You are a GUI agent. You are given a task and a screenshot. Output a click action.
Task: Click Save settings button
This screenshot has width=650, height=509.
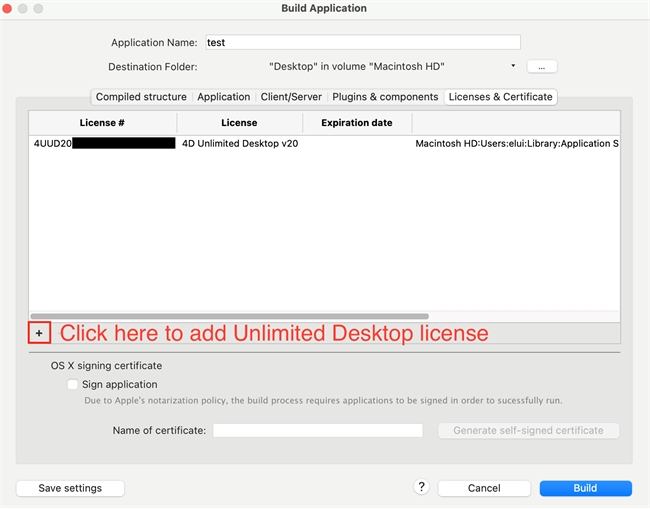click(x=70, y=488)
